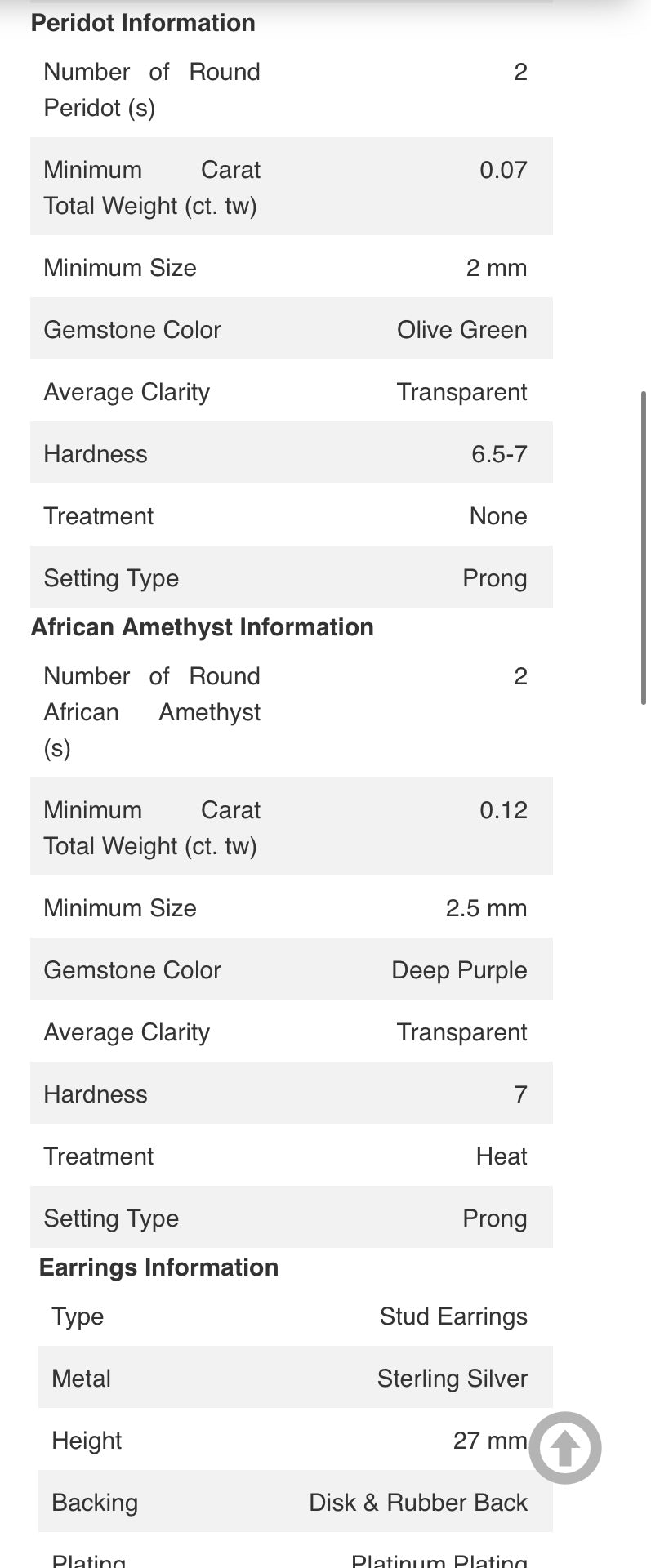Tap the Sterling Silver metal value

453,1379
